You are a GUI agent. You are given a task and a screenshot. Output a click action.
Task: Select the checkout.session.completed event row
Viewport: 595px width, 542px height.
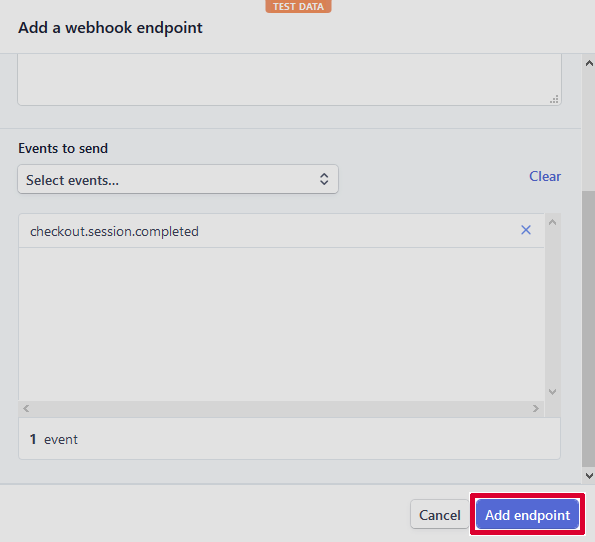click(x=281, y=231)
